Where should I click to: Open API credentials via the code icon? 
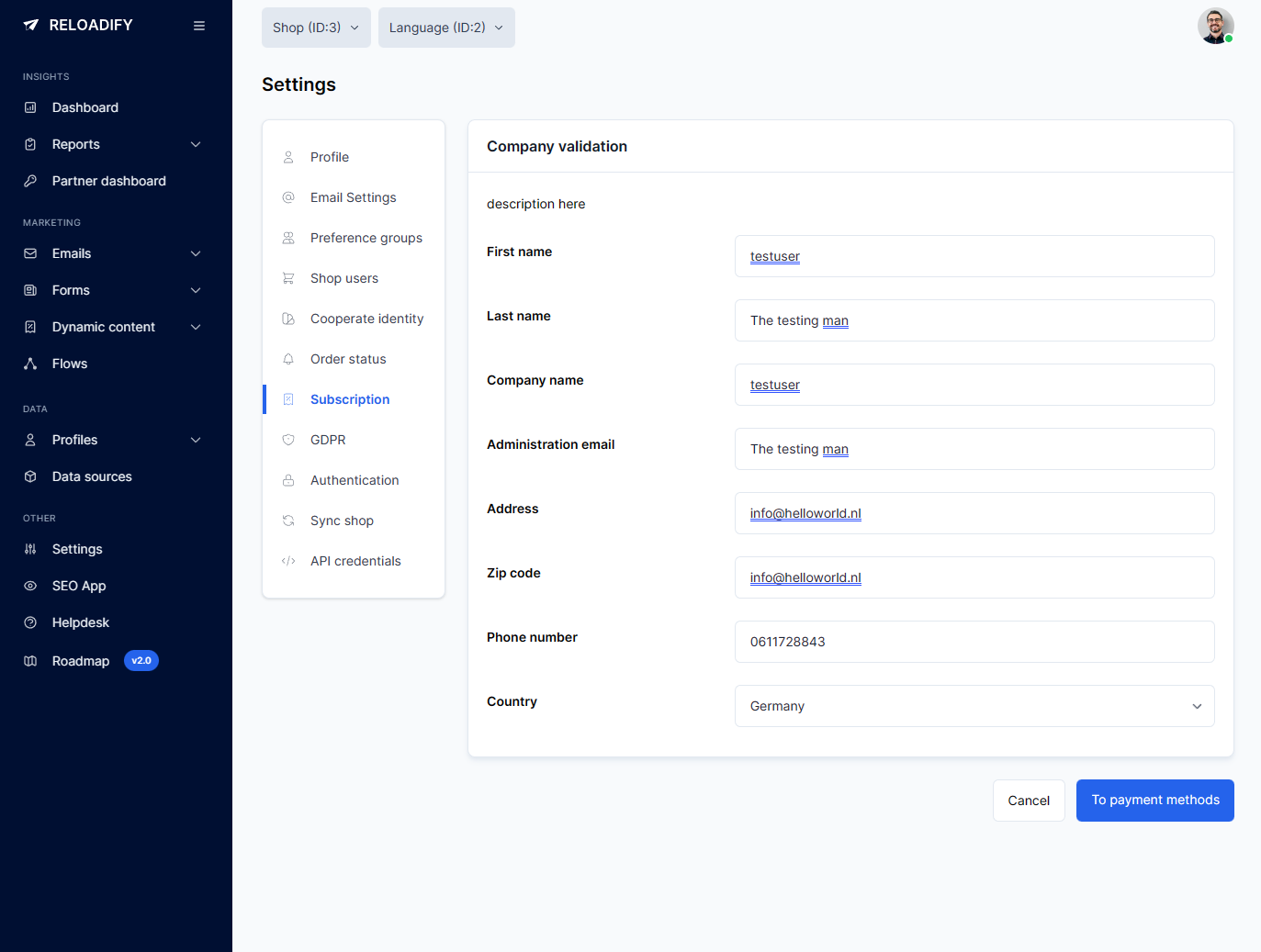pos(288,561)
